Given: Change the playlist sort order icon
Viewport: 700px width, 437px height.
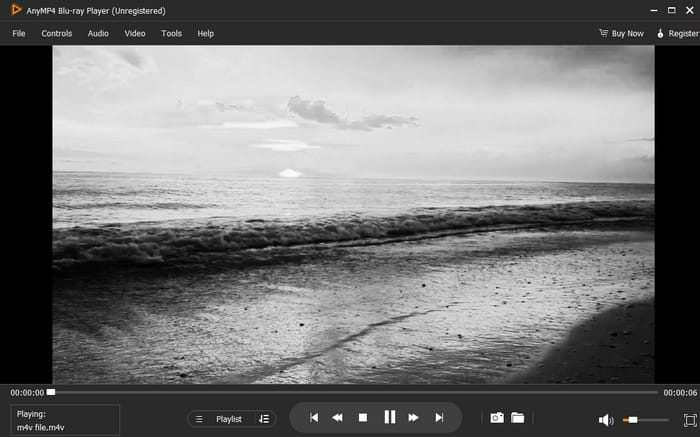Looking at the screenshot, I should click(x=264, y=419).
